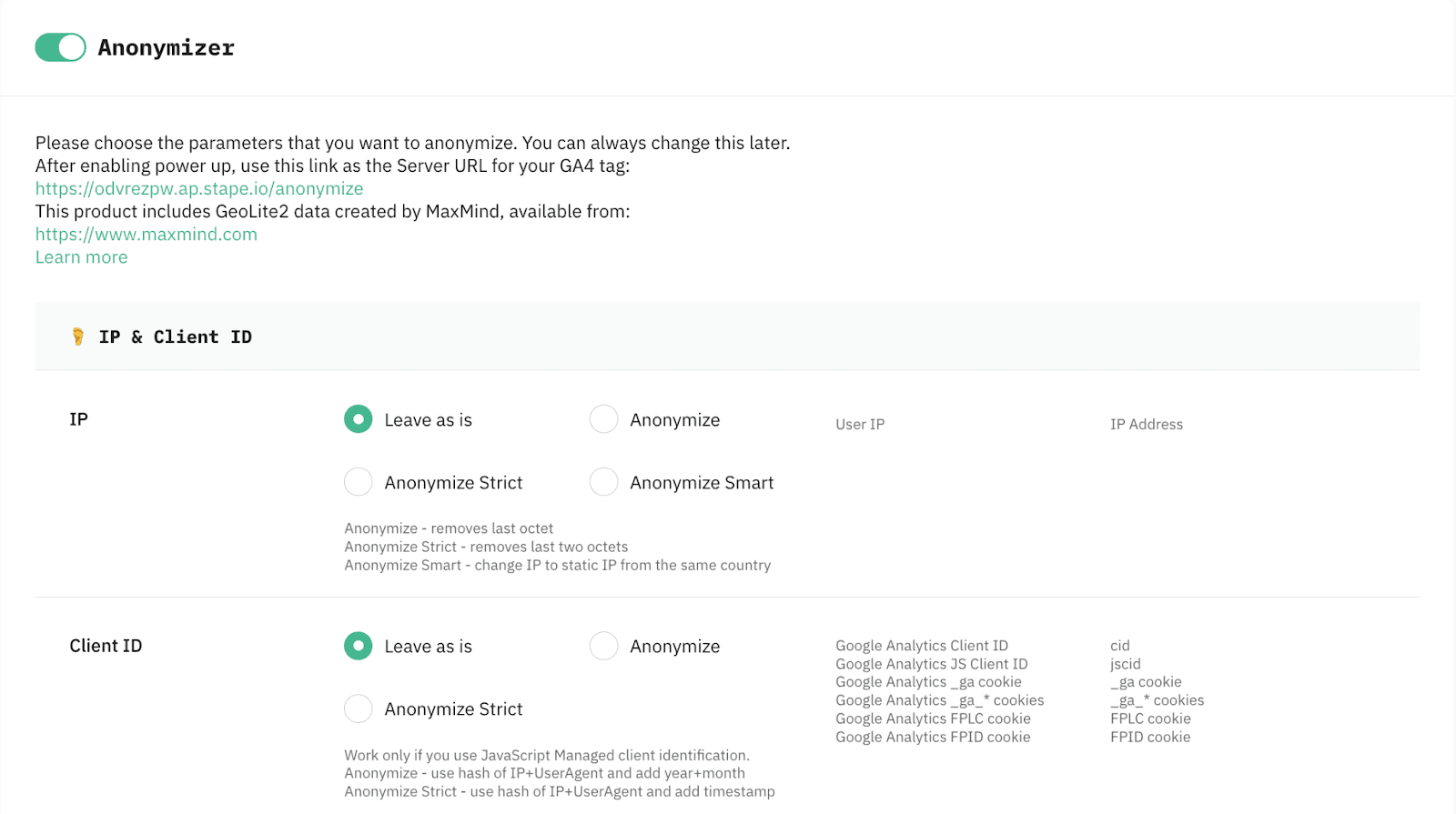
Task: Click the 'IP Address' field name text
Action: click(1146, 424)
